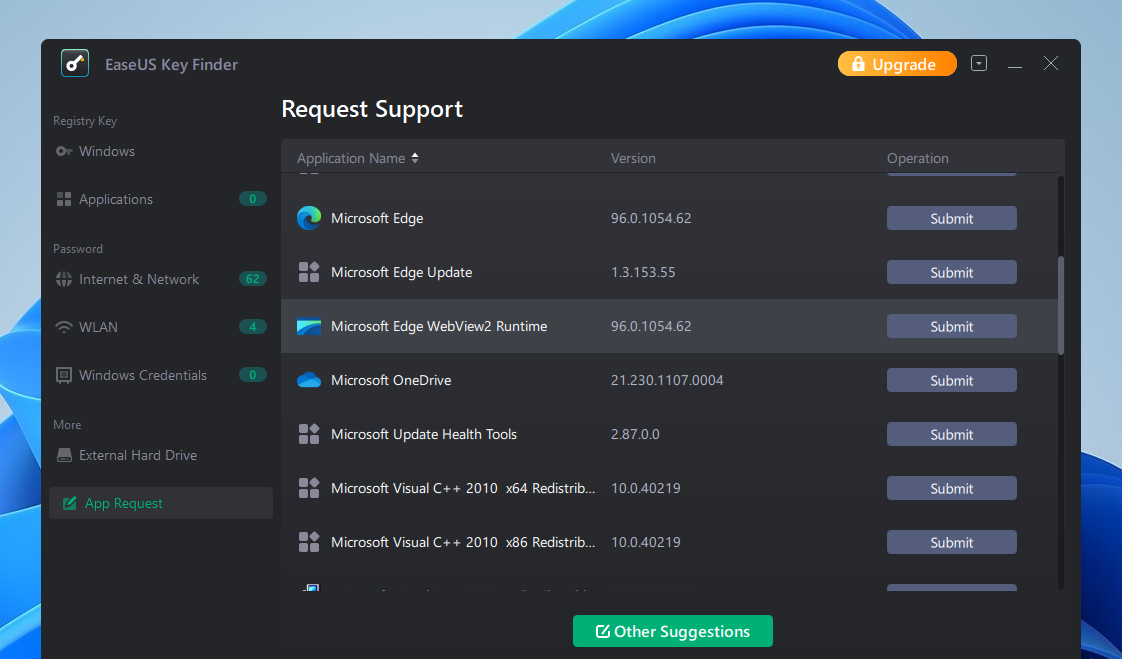Go to Windows Credentials section
The height and width of the screenshot is (659, 1122).
click(x=143, y=375)
